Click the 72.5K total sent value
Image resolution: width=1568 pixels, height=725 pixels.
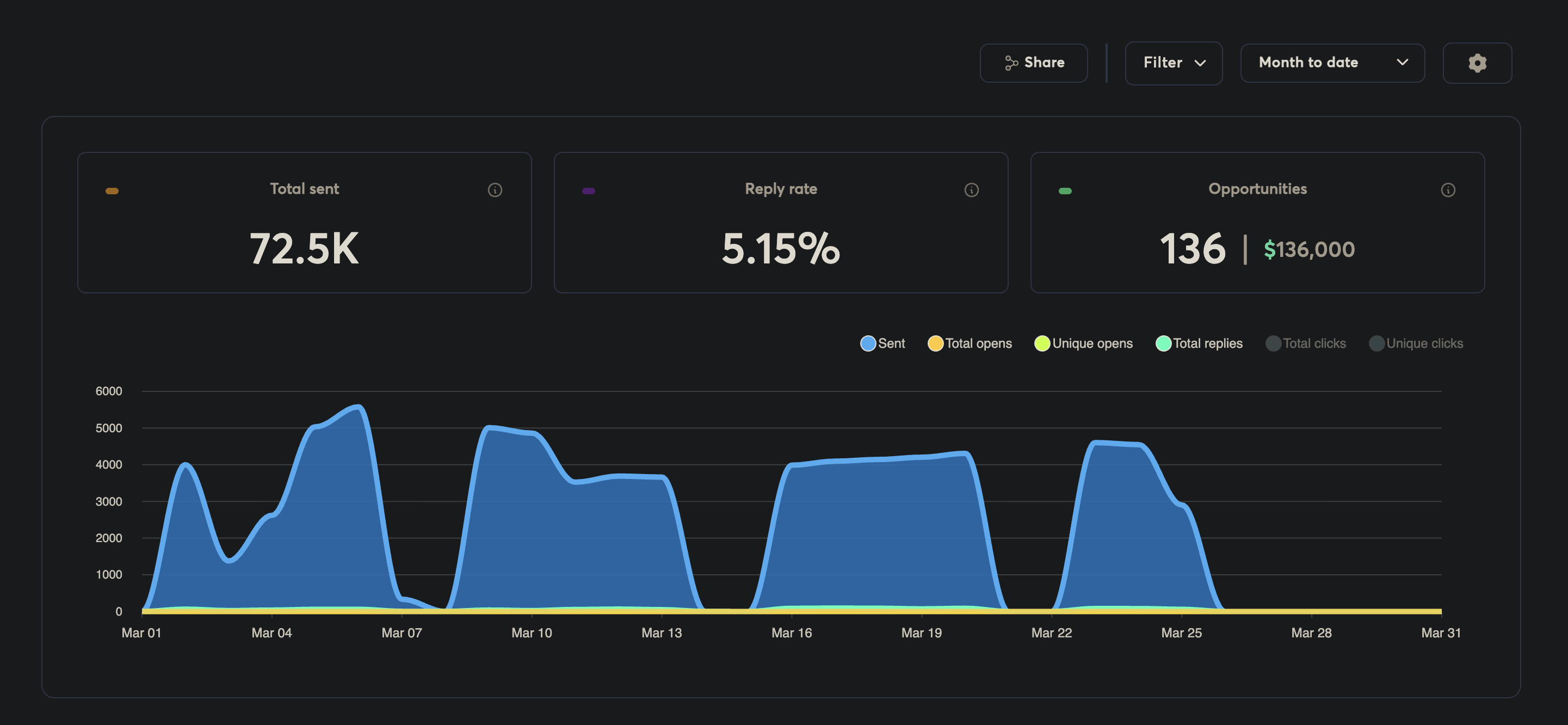pos(304,248)
